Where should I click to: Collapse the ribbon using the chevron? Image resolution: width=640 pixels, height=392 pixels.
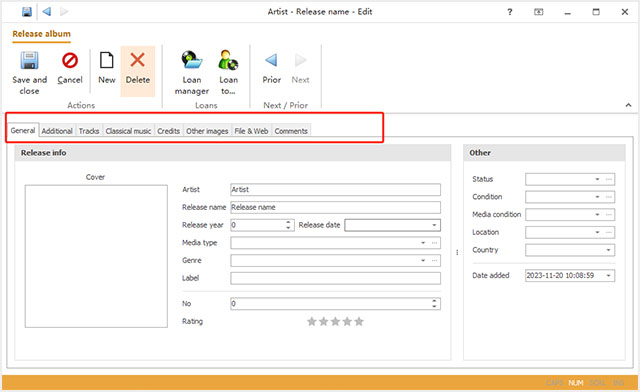click(628, 105)
